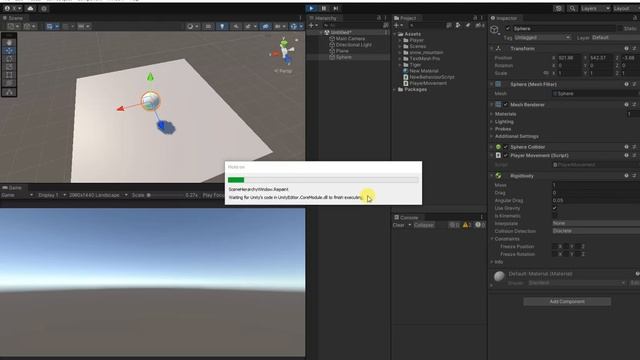Open the cloud services icon
This screenshot has height=360, width=640.
pyautogui.click(x=31, y=8)
